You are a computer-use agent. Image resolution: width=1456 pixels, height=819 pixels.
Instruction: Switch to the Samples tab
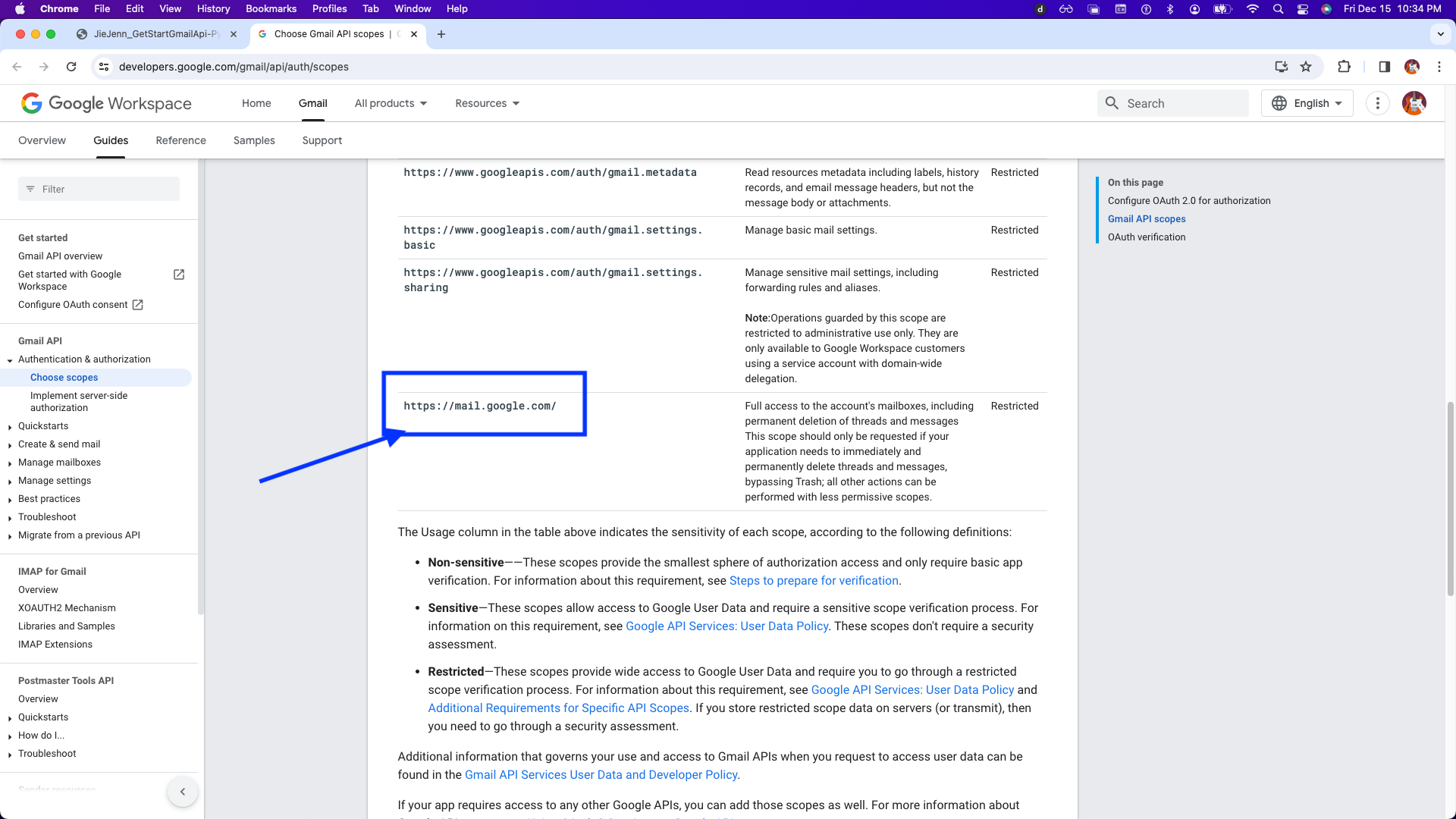pyautogui.click(x=254, y=140)
